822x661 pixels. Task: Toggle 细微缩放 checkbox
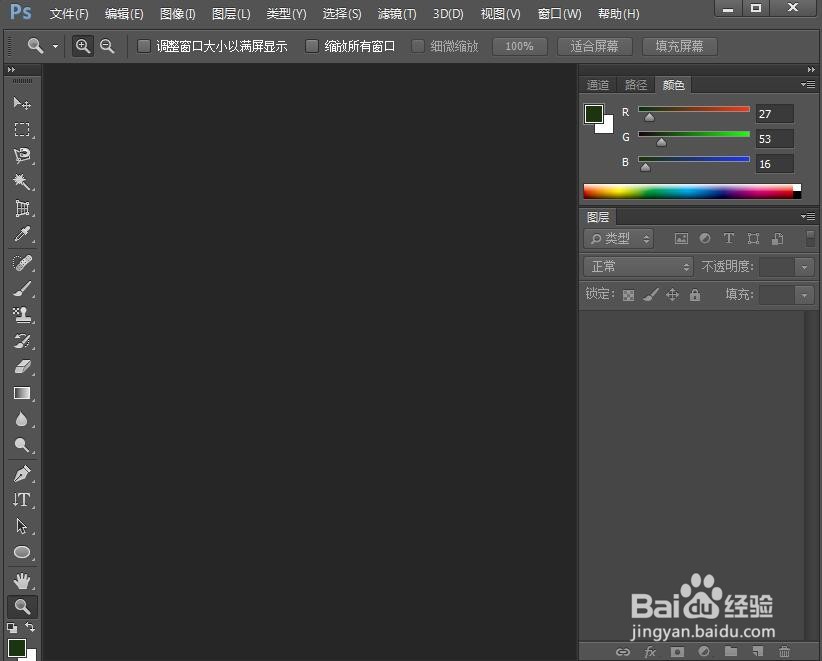[x=417, y=46]
